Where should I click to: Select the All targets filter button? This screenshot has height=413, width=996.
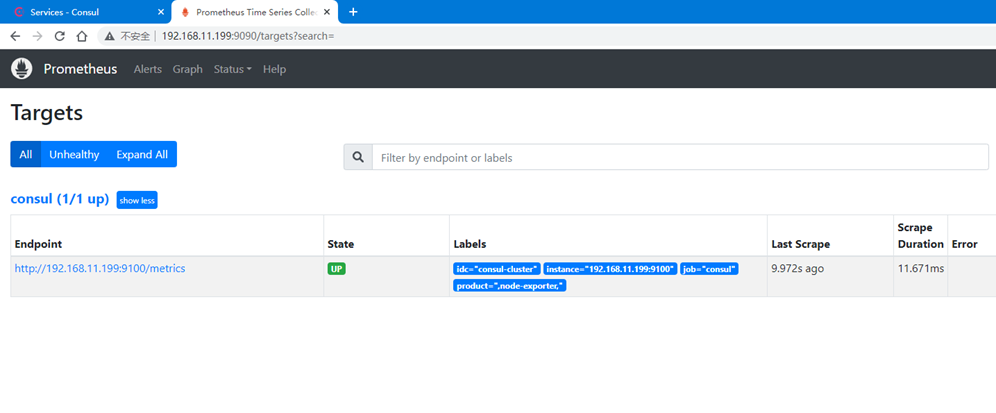(x=25, y=154)
